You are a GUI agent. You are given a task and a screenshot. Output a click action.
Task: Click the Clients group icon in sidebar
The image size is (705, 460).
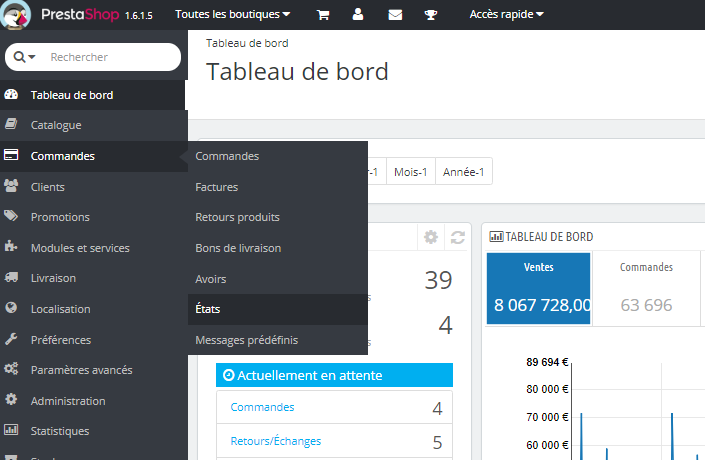pyautogui.click(x=11, y=186)
